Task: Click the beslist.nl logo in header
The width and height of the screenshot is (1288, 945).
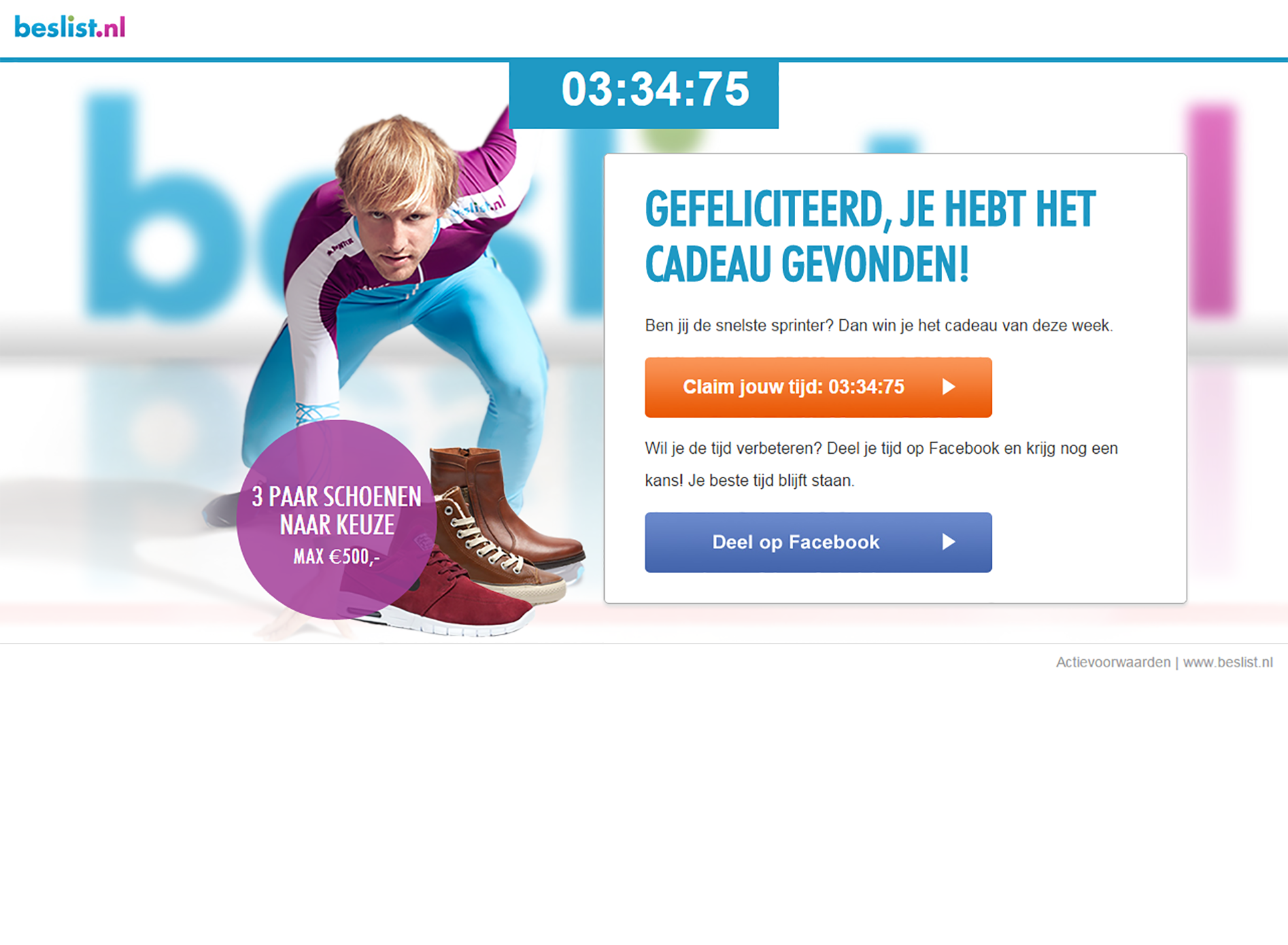Action: pos(69,27)
